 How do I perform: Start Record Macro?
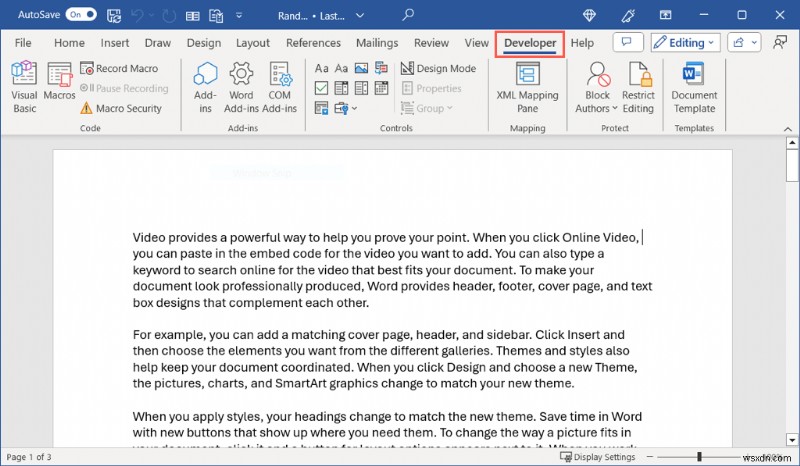119,68
